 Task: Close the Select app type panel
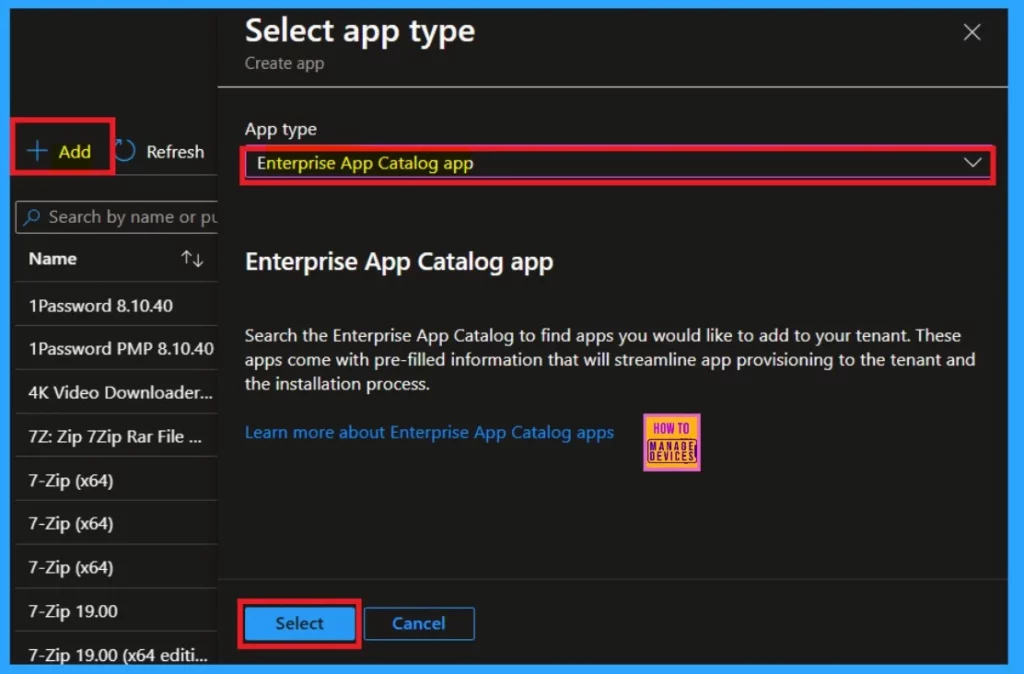972,32
